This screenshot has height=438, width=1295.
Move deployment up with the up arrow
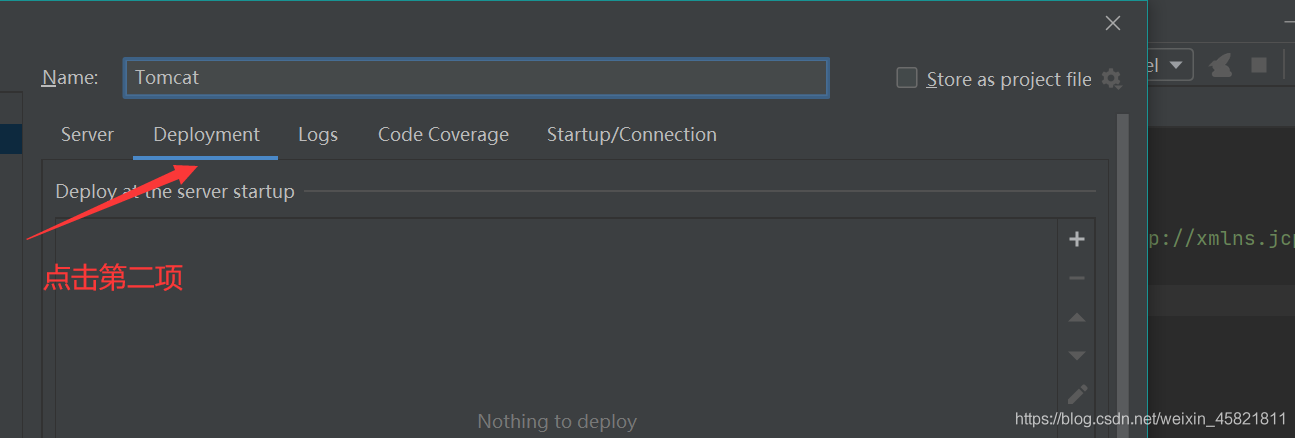1077,318
